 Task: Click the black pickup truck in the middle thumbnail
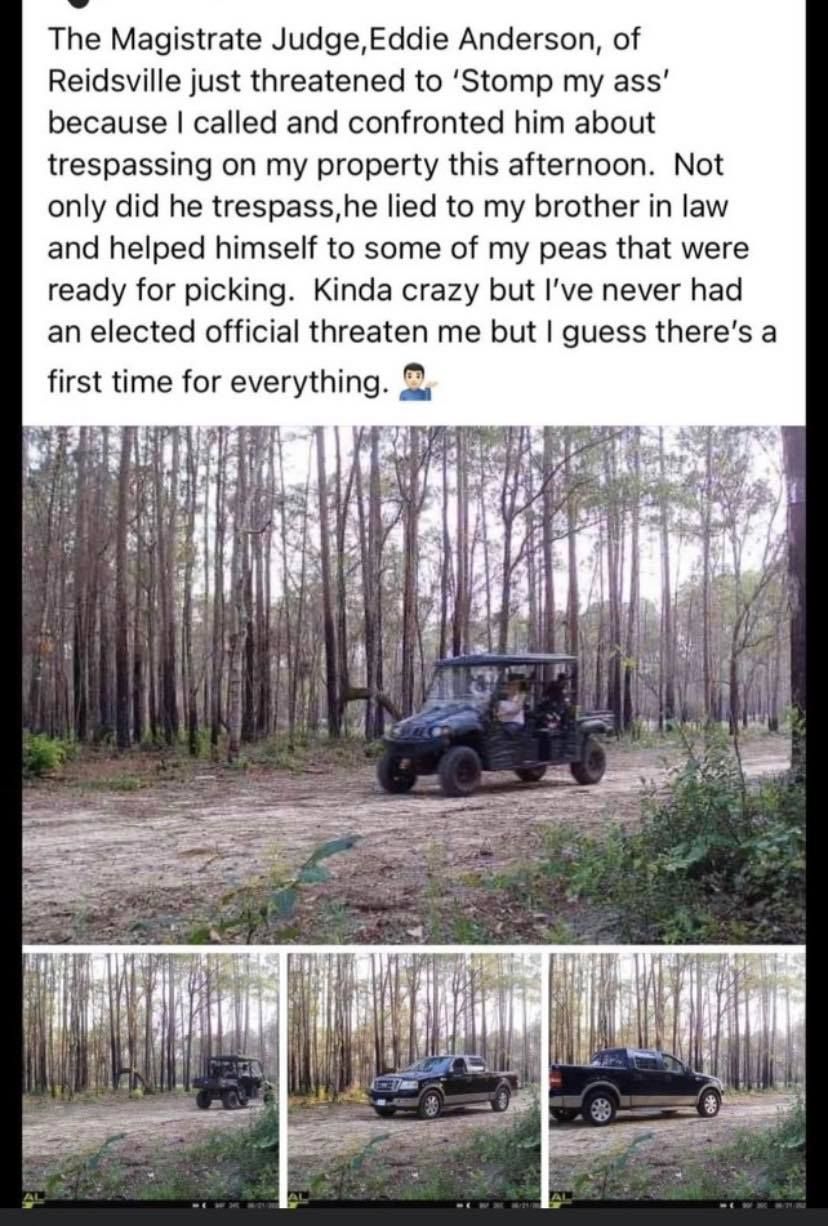(x=444, y=1086)
